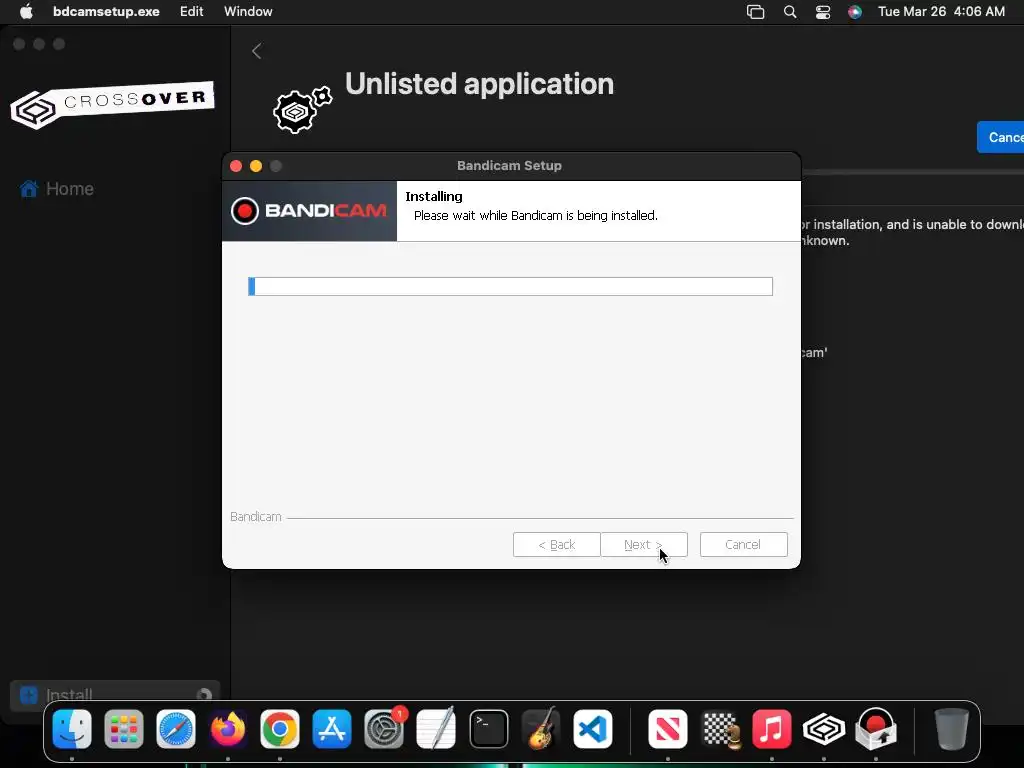Click the Installing heading text
This screenshot has width=1024, height=768.
pos(434,197)
